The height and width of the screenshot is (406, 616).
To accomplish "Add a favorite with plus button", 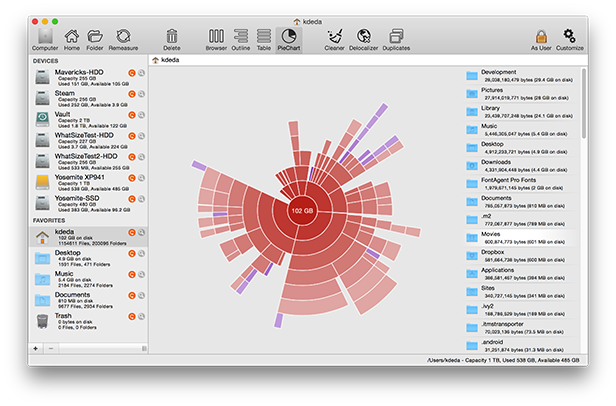I will (36, 348).
